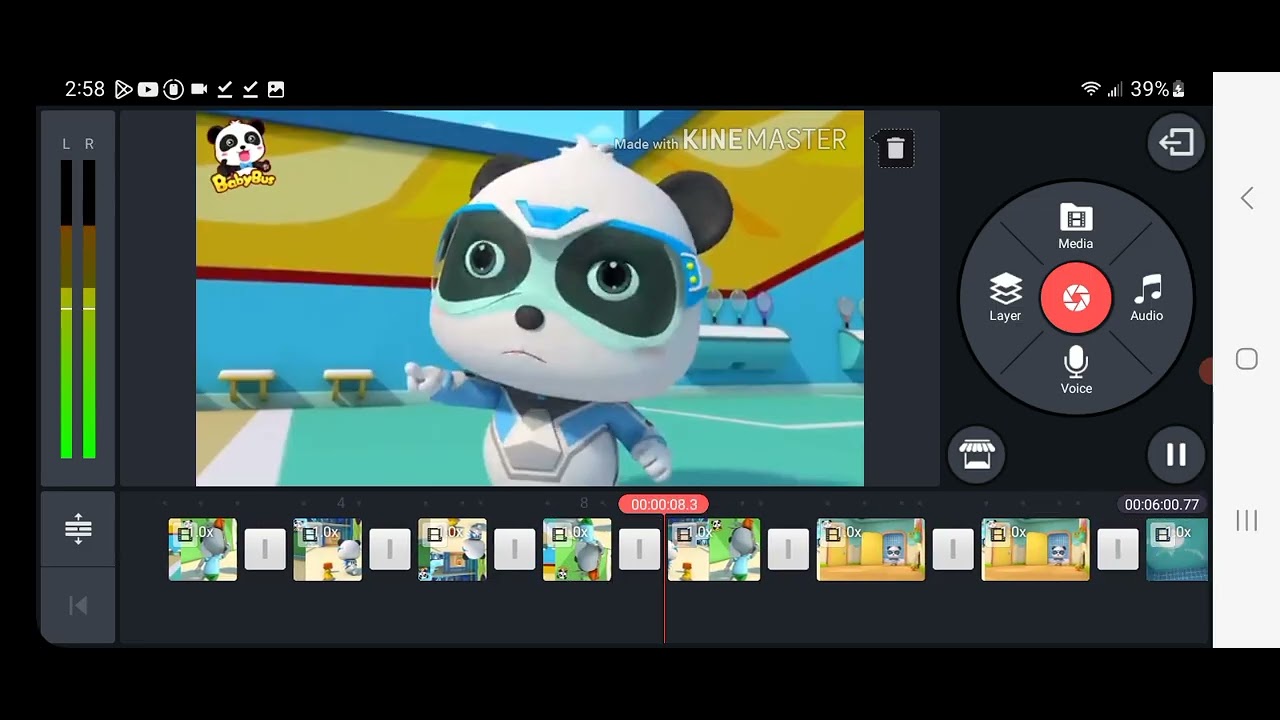1280x720 pixels.
Task: Open transition between third and fourth clips
Action: [515, 549]
